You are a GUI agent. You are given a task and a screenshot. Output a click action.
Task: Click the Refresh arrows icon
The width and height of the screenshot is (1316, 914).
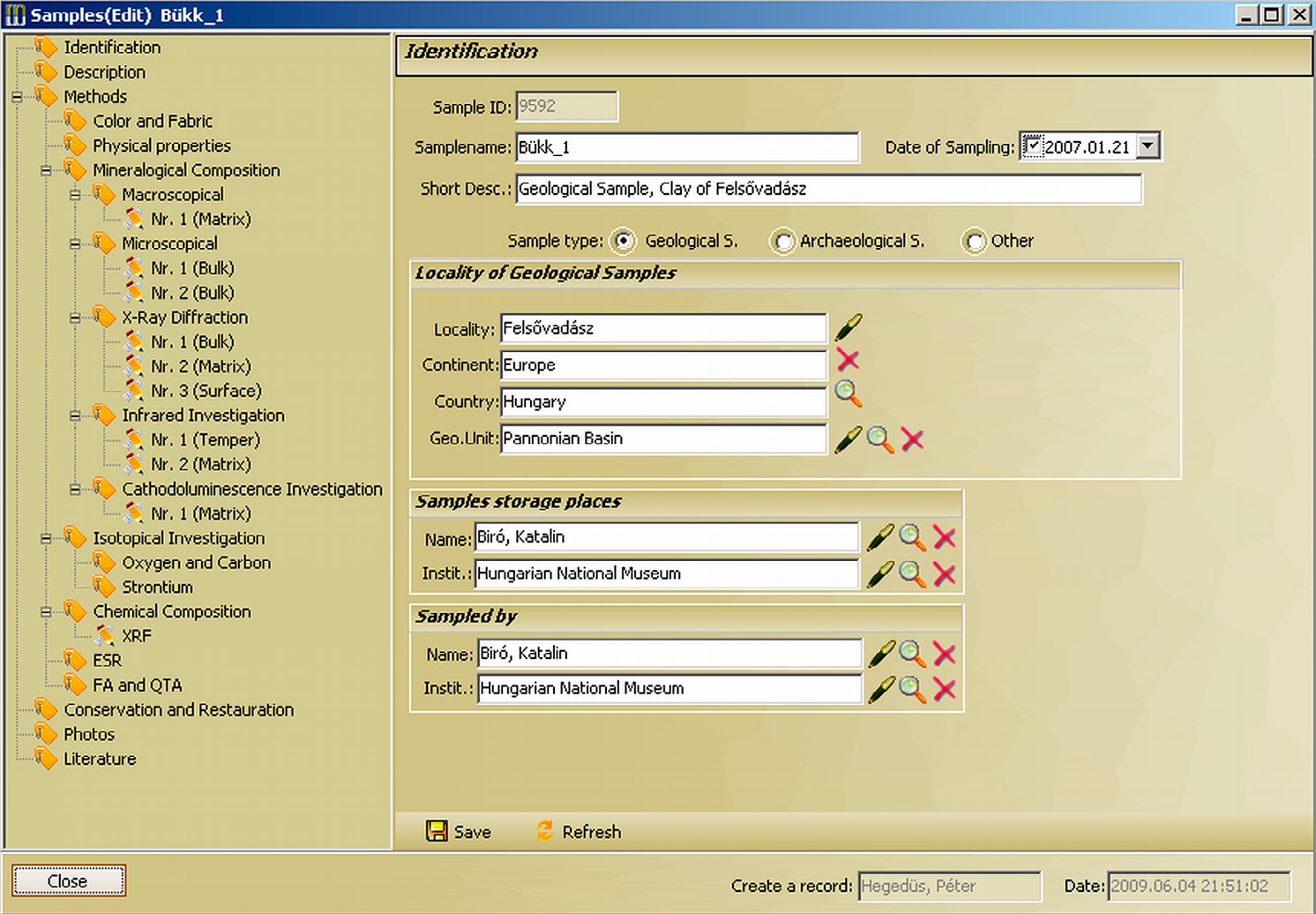click(x=545, y=830)
